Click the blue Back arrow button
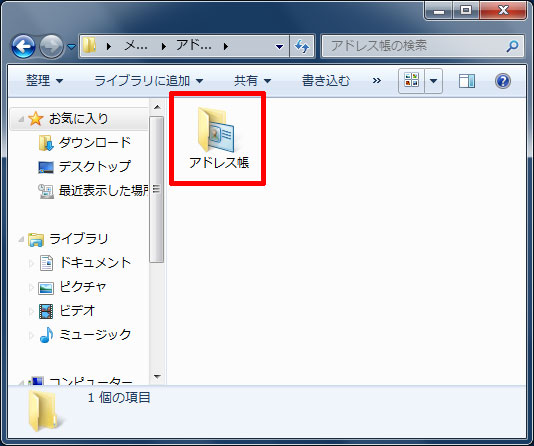This screenshot has height=446, width=534. (x=23, y=46)
